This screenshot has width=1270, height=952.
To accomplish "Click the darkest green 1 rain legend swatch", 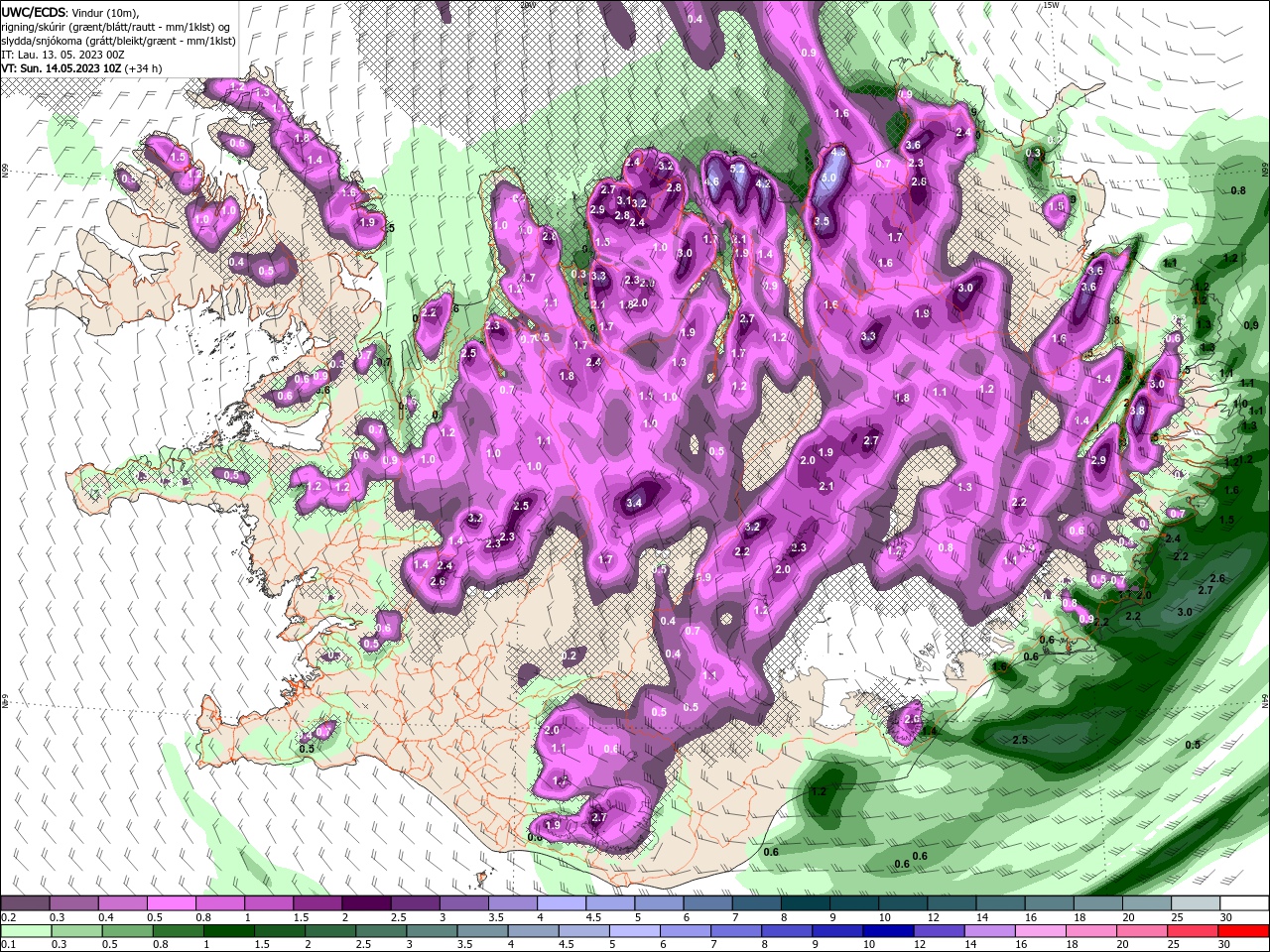I will pyautogui.click(x=229, y=931).
